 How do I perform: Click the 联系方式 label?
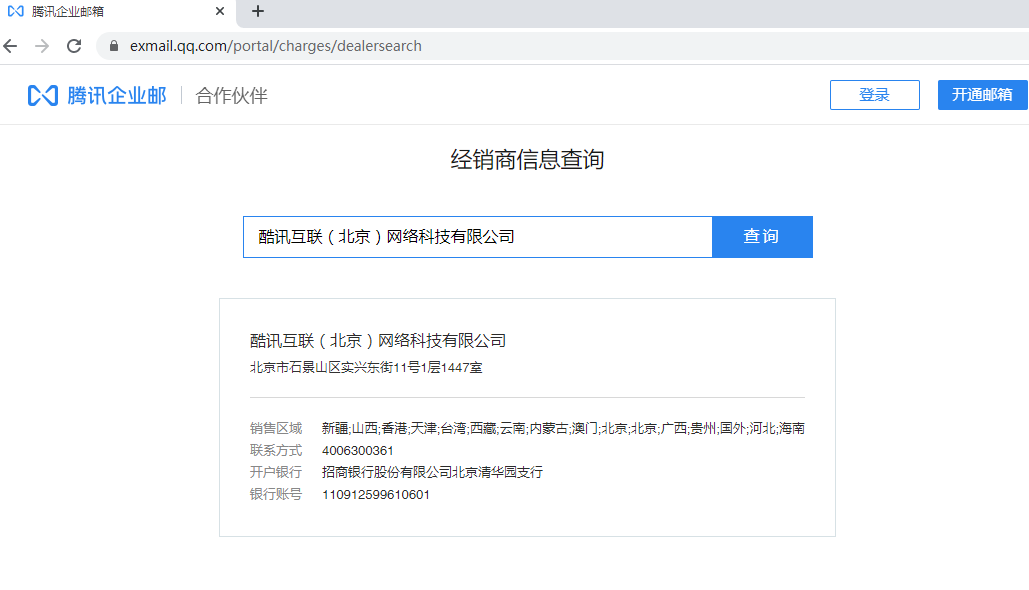(x=276, y=450)
